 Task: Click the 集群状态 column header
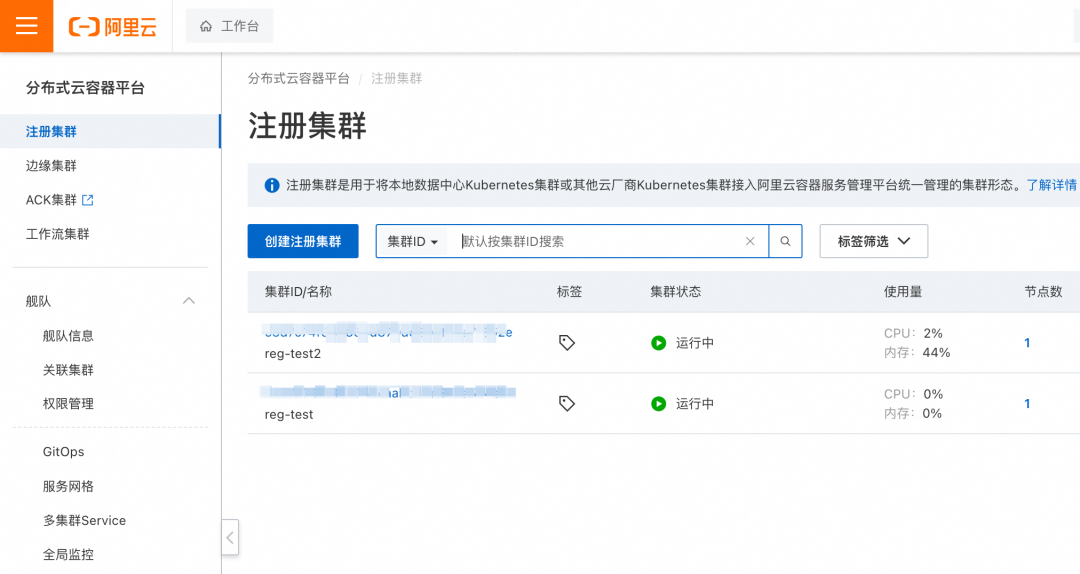(676, 291)
